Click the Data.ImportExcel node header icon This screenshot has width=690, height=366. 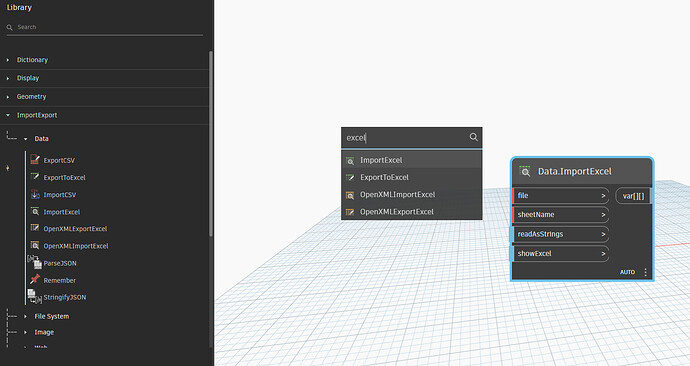click(x=525, y=171)
